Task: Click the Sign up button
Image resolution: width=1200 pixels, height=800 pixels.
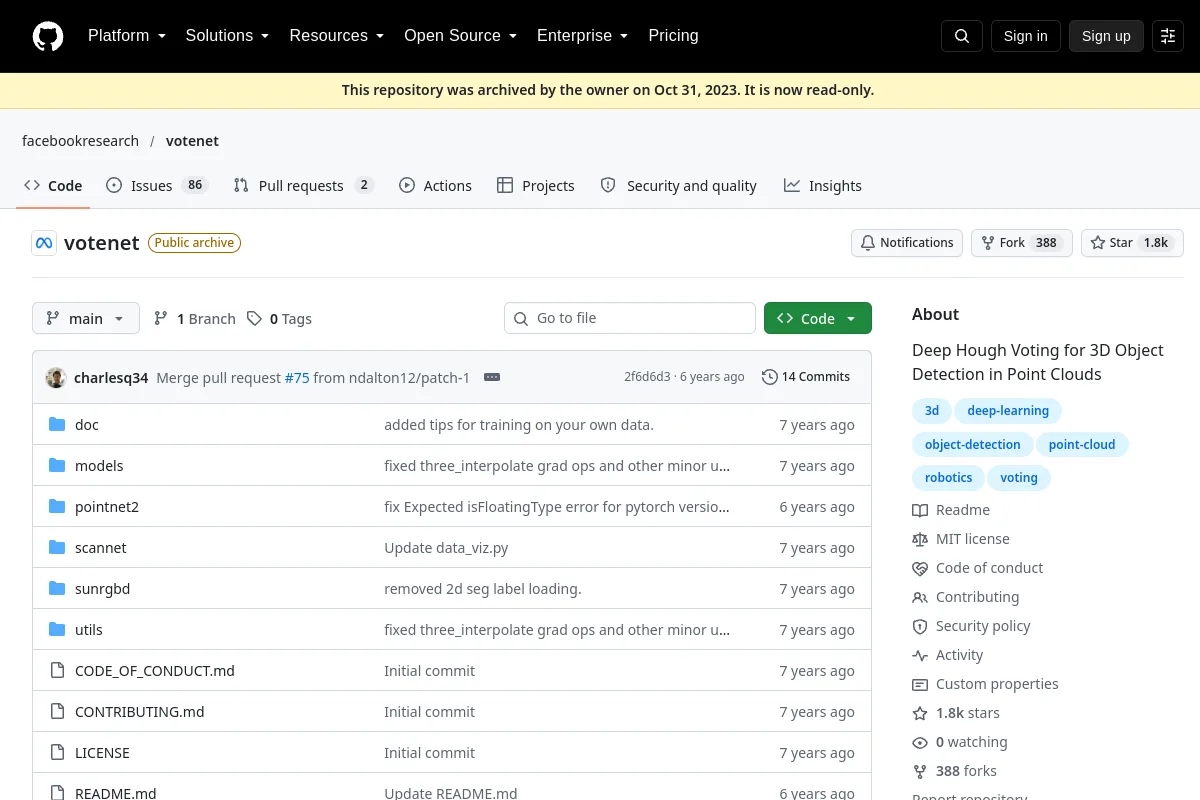Action: (1106, 36)
